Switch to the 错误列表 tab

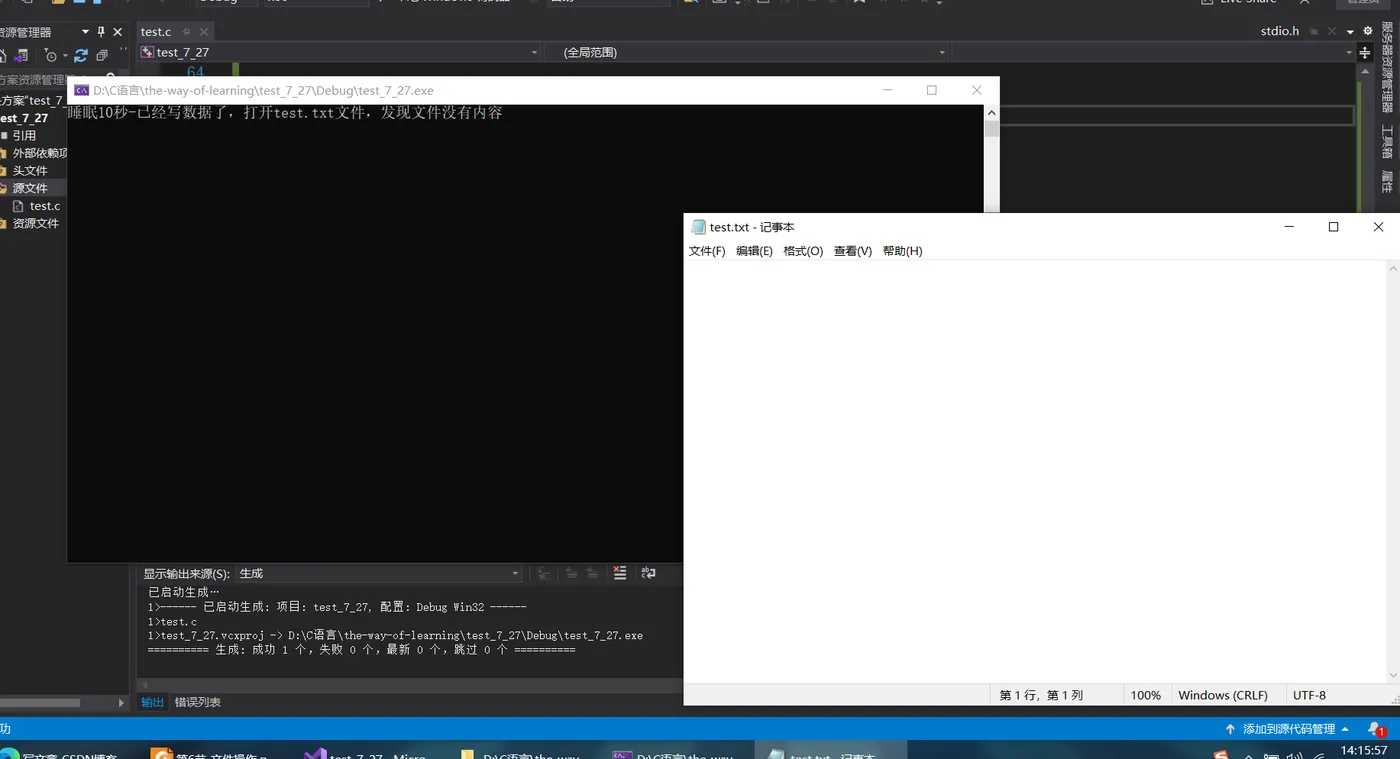pos(198,702)
